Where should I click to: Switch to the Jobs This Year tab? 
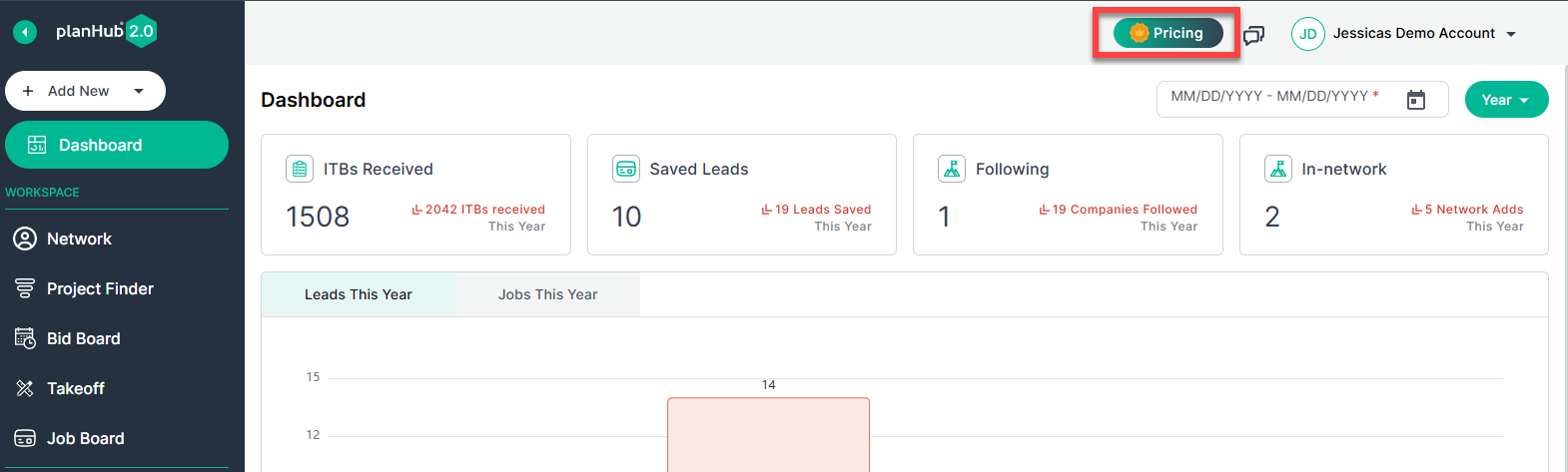coord(548,294)
